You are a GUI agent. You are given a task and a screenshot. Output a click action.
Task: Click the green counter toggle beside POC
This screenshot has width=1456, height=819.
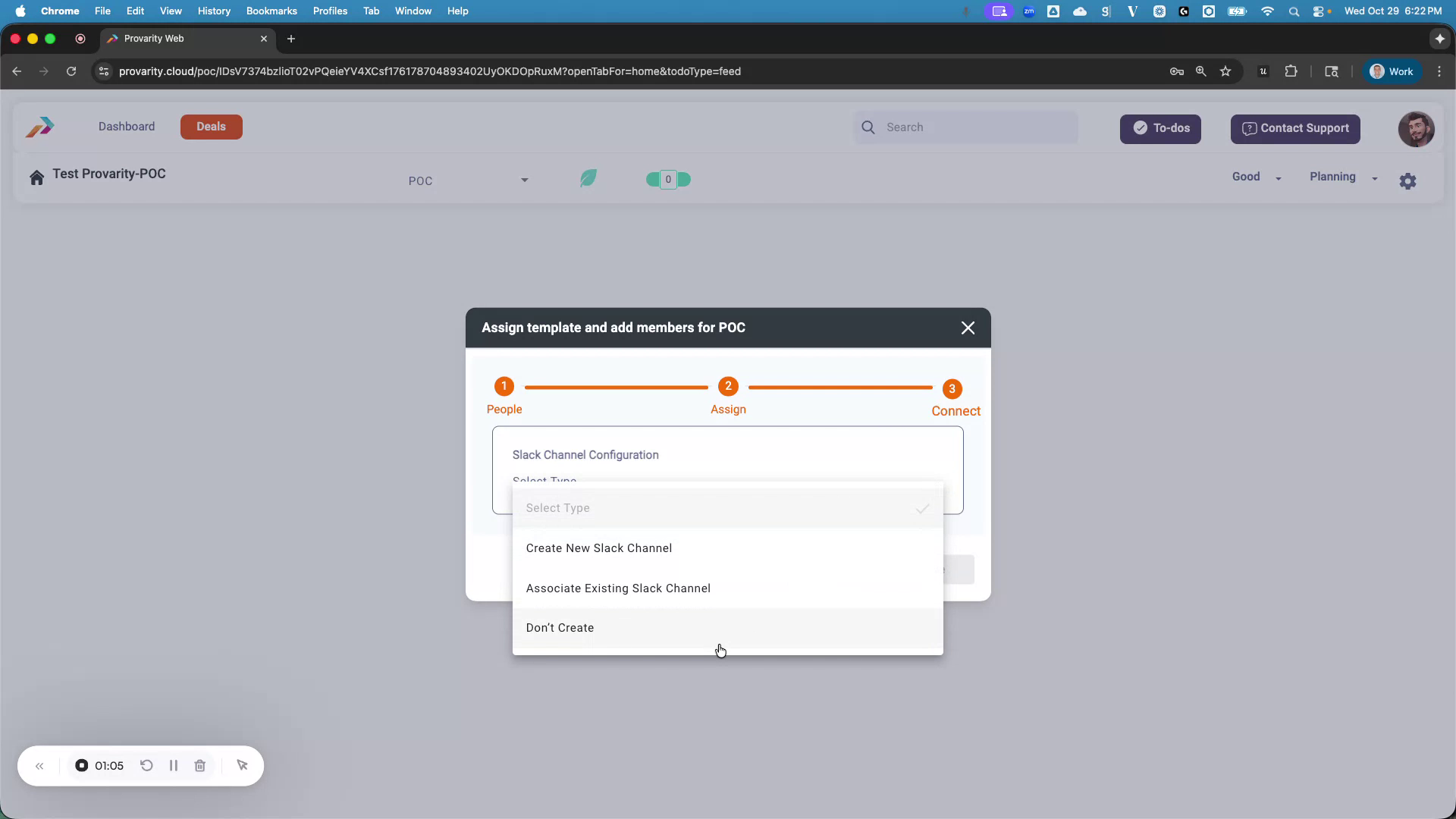pos(667,179)
